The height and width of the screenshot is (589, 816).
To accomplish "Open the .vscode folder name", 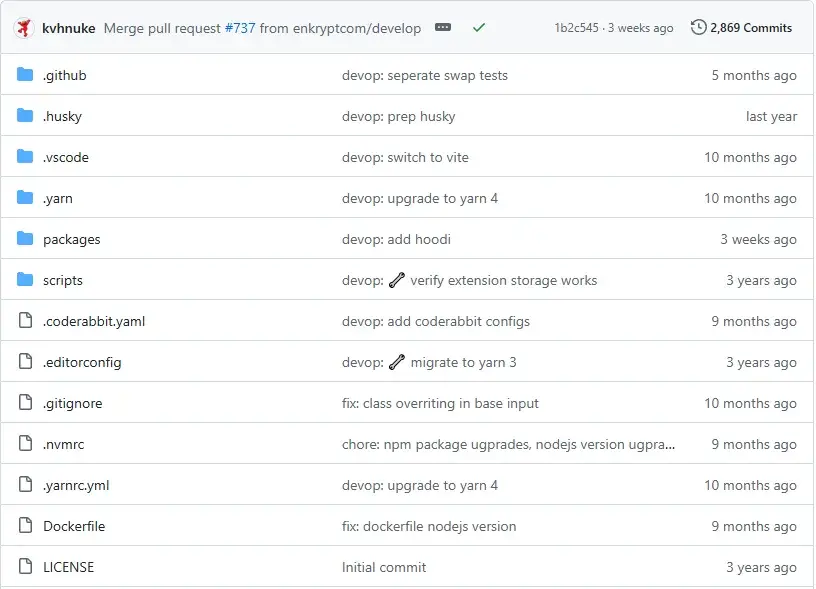I will point(66,158).
